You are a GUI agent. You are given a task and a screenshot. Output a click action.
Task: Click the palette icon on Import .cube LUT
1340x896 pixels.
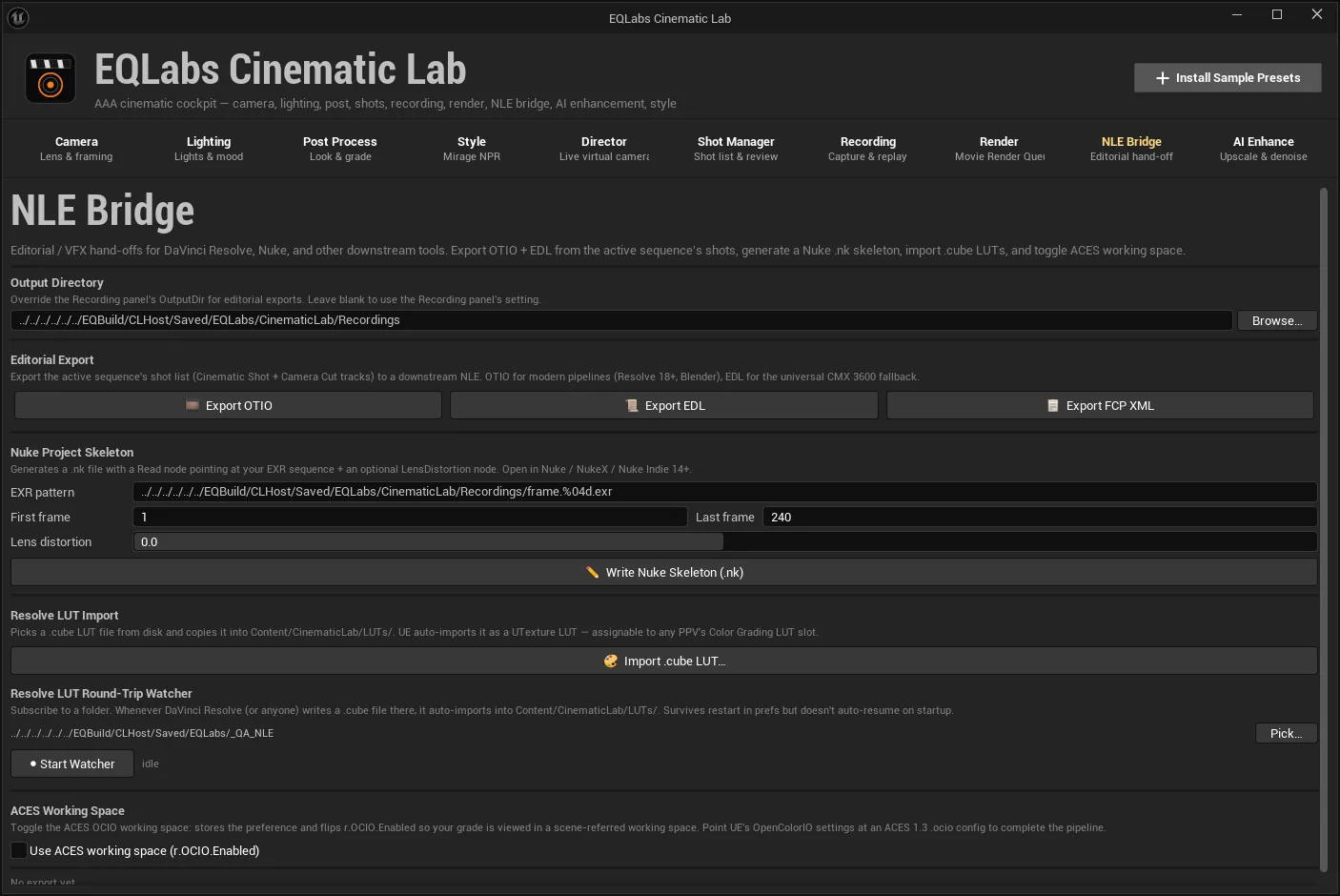611,661
